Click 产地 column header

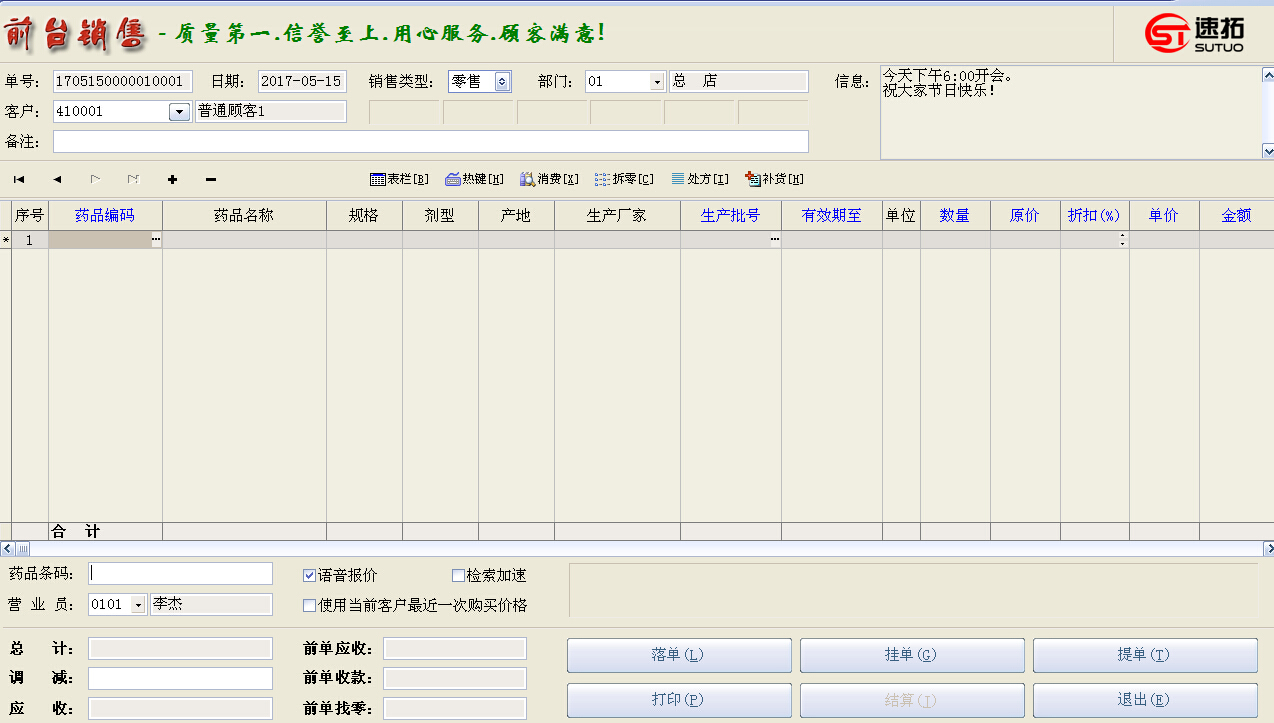[x=516, y=215]
